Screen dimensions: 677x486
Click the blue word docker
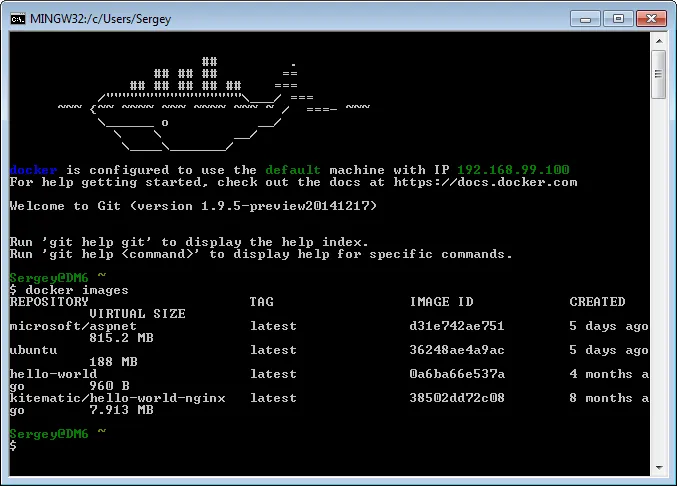[x=33, y=170]
